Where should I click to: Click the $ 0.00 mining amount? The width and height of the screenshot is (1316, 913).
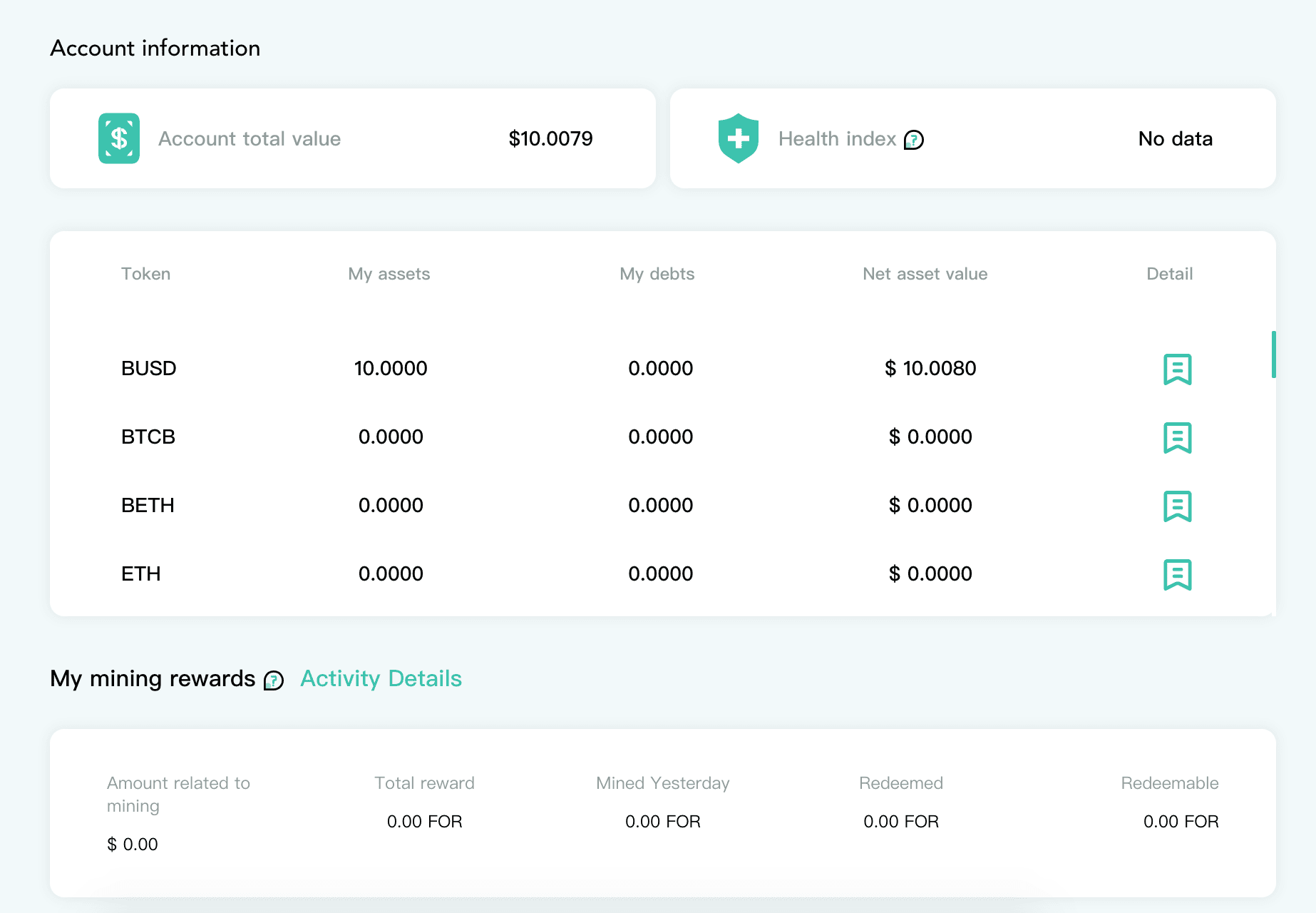pyautogui.click(x=132, y=845)
